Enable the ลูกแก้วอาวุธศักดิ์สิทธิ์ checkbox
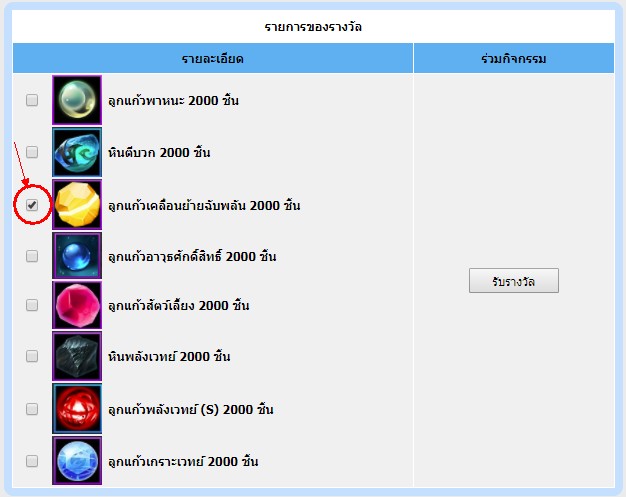The image size is (626, 497). tap(32, 256)
